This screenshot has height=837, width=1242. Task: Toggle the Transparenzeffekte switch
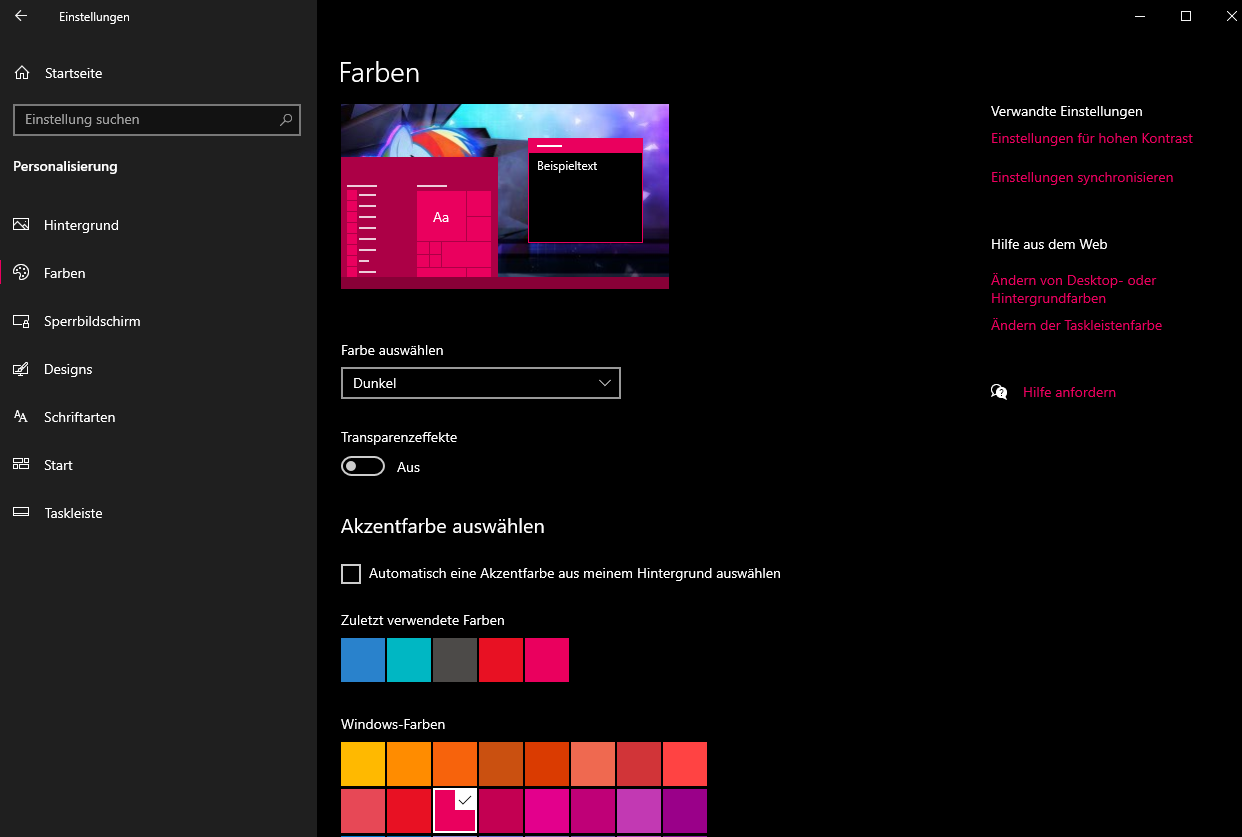point(363,466)
